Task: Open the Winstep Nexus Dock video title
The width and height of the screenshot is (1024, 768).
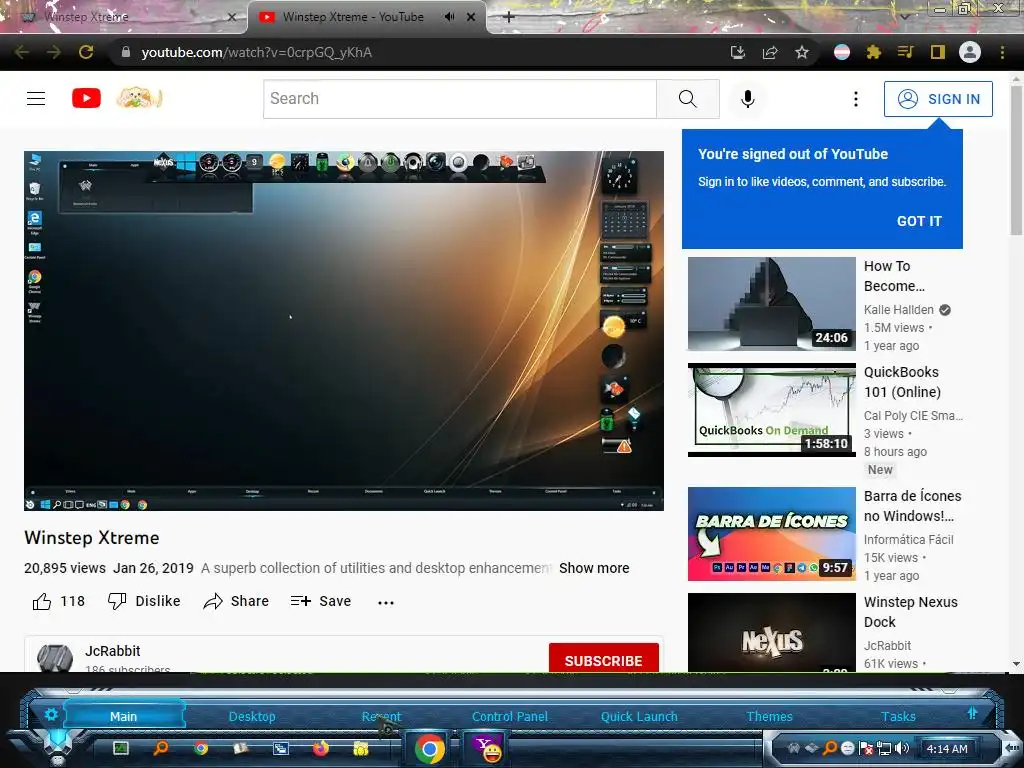Action: coord(910,612)
